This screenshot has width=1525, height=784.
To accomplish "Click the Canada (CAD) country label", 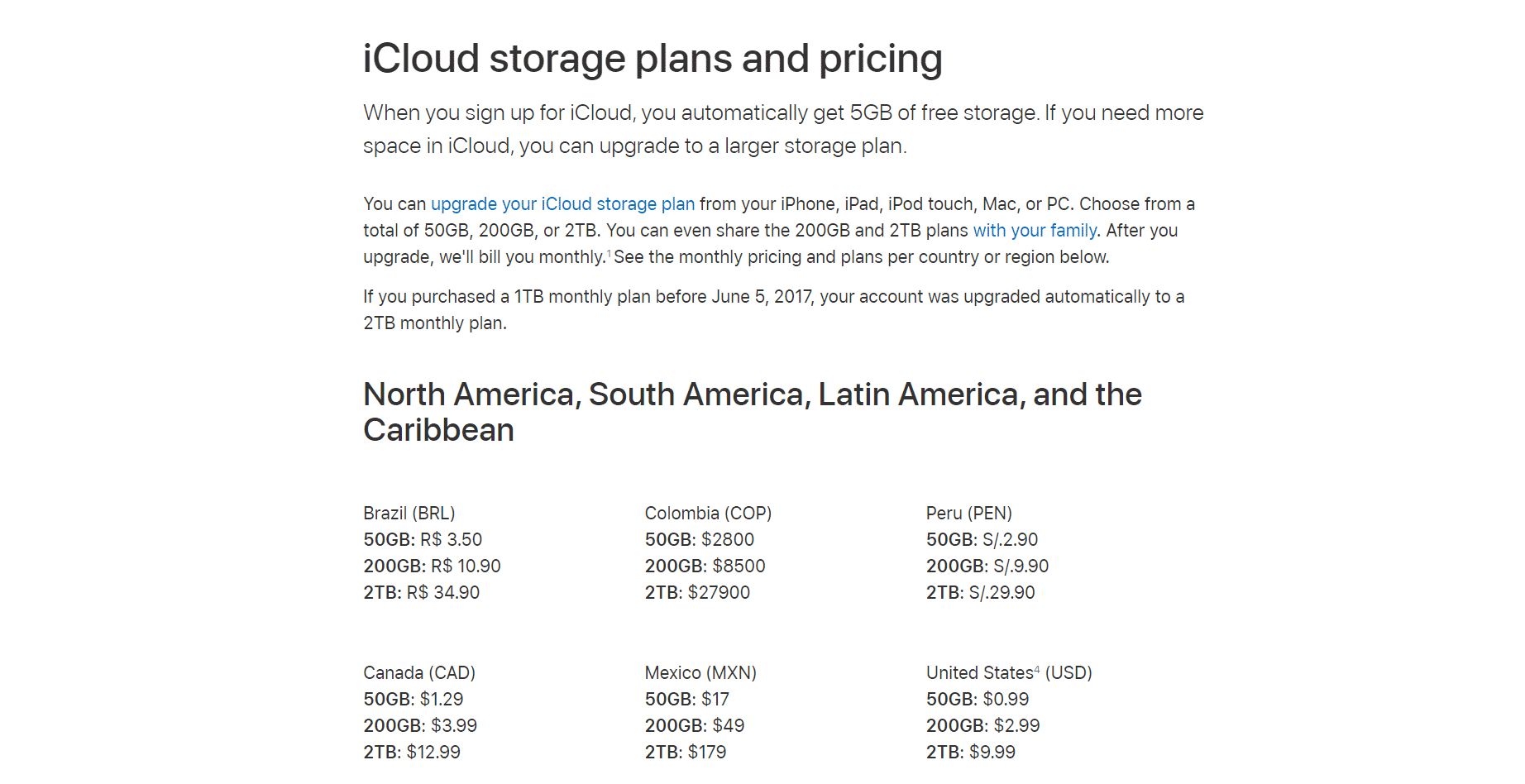I will click(x=419, y=673).
